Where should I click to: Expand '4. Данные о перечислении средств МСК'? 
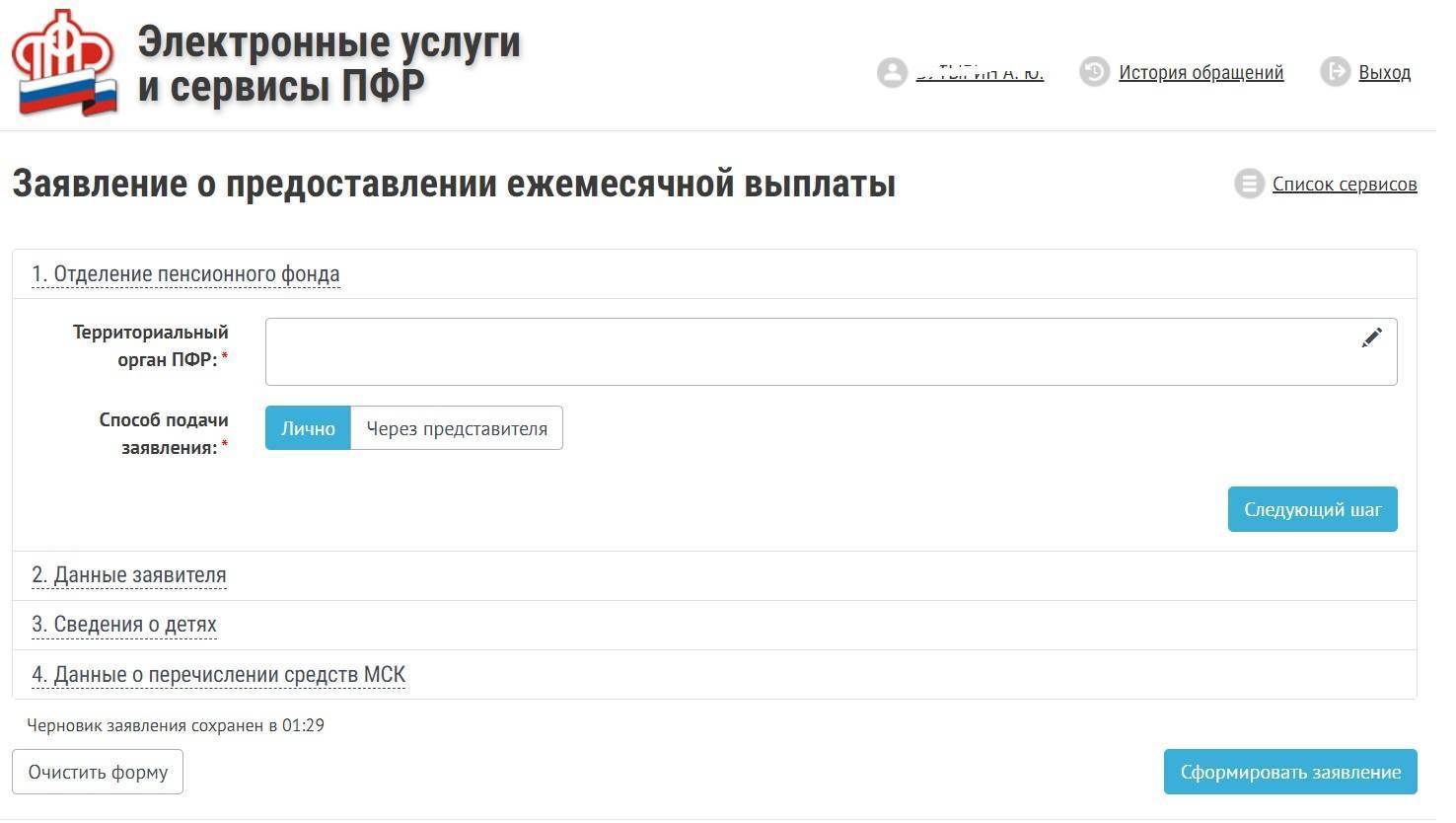click(x=218, y=674)
